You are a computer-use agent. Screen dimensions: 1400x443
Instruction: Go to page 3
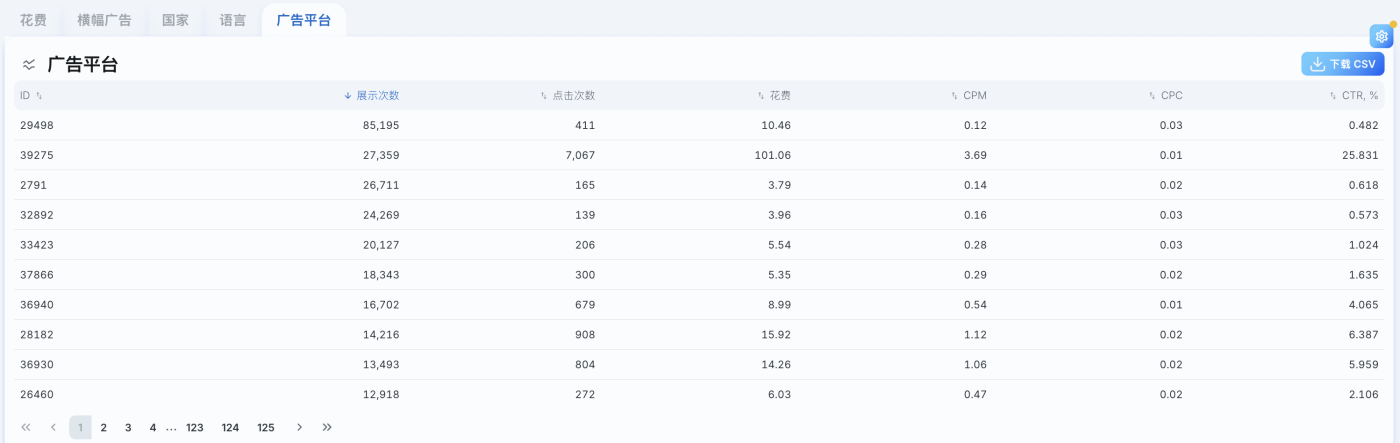click(x=128, y=427)
